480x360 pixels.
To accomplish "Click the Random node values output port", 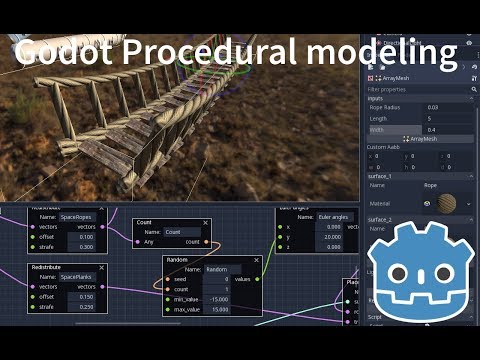I will coord(257,279).
